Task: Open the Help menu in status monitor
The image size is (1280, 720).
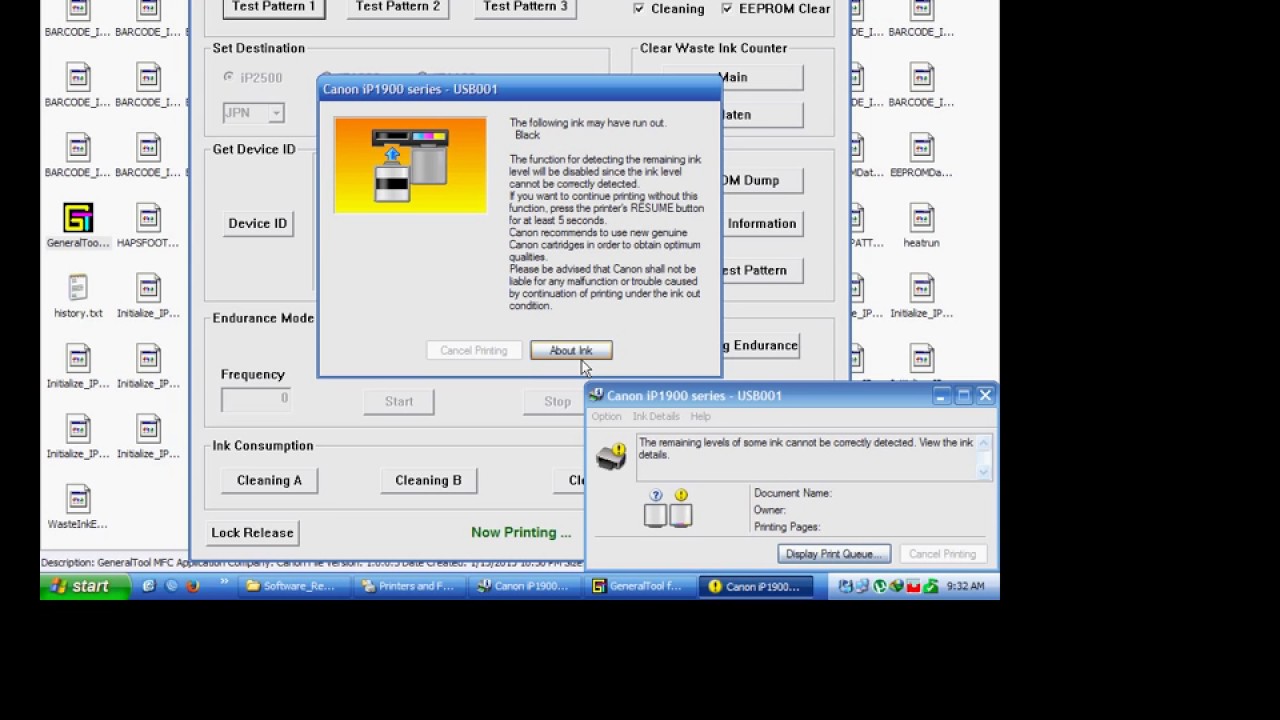Action: point(700,416)
